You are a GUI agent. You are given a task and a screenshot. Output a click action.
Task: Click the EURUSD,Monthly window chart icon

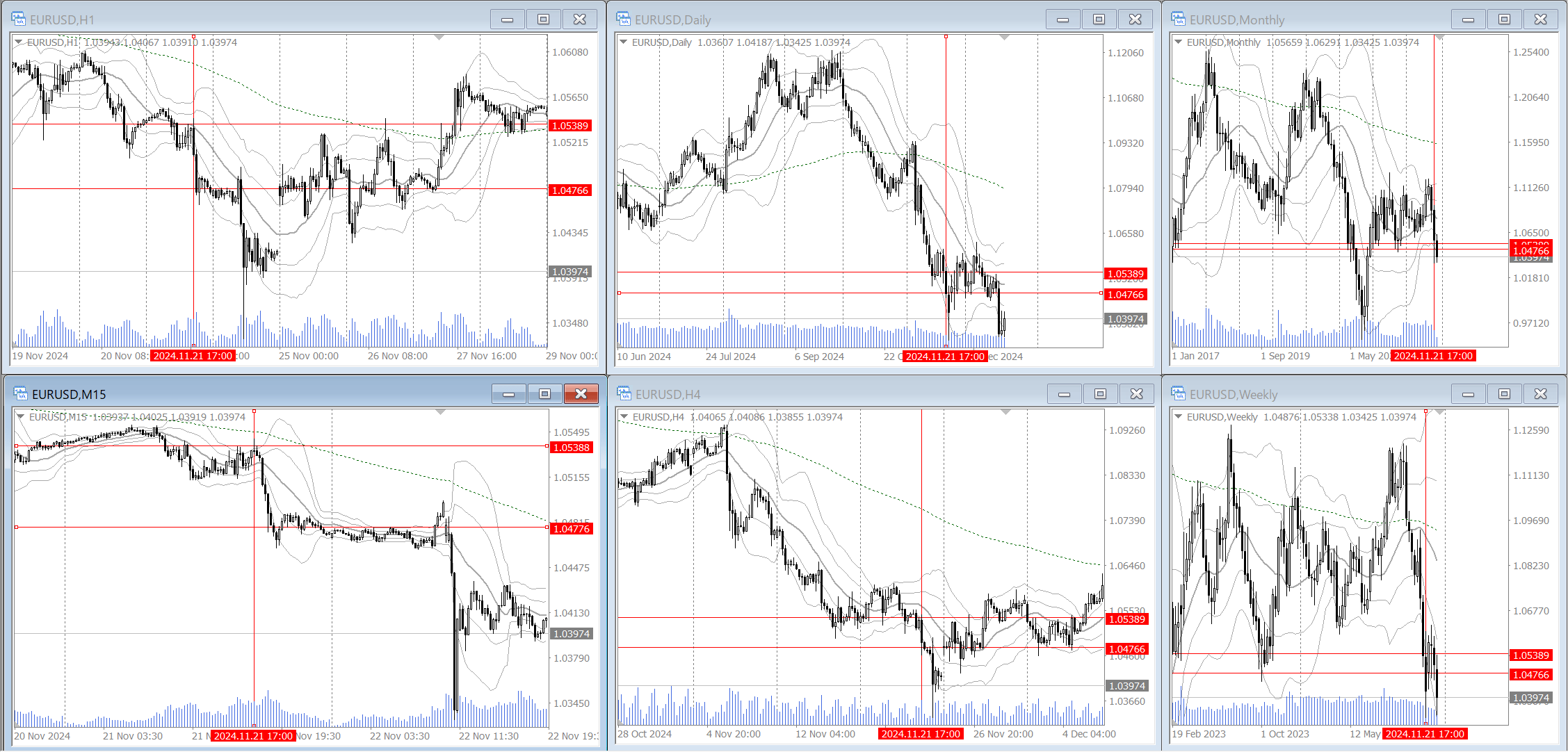click(x=1179, y=19)
